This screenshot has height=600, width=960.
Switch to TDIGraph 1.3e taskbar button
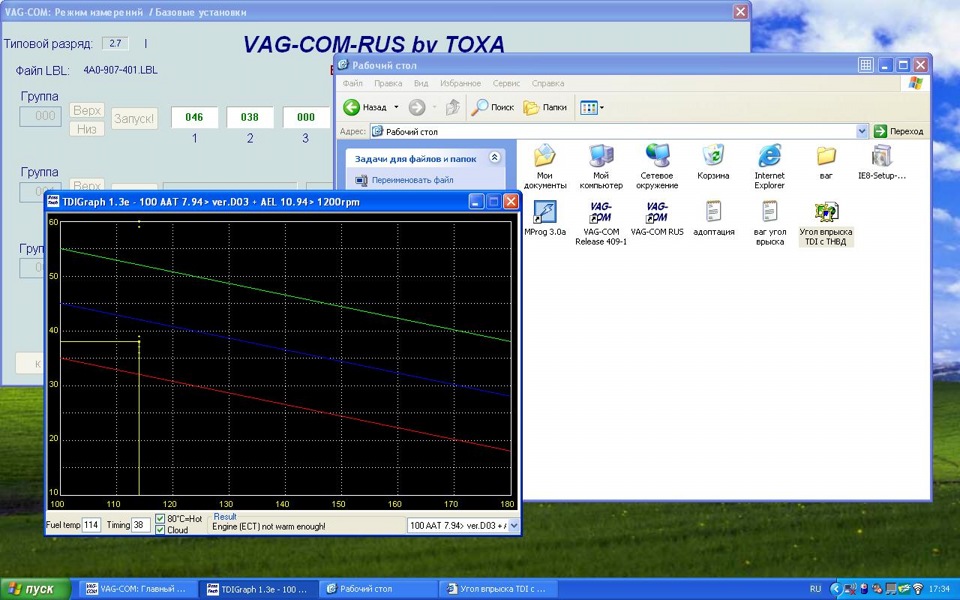point(260,589)
